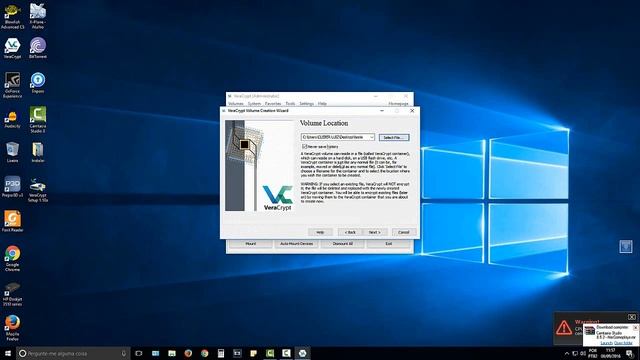Open the Volumes menu in the VeraCrypt window
Image resolution: width=640 pixels, height=360 pixels.
(x=236, y=104)
